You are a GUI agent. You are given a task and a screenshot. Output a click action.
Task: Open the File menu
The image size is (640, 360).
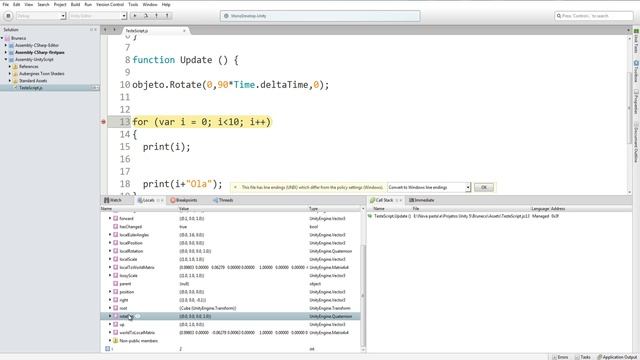[x=5, y=4]
